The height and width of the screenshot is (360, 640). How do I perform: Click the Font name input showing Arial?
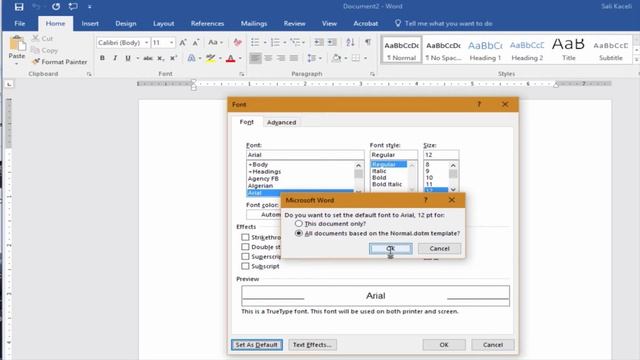pyautogui.click(x=305, y=155)
